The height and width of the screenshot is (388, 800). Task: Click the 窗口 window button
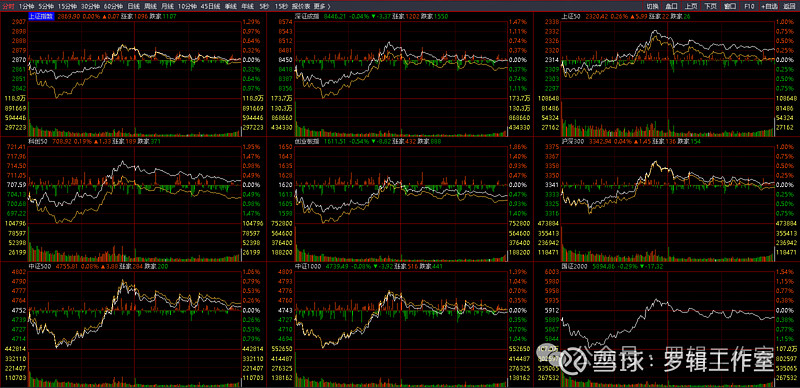[730, 6]
